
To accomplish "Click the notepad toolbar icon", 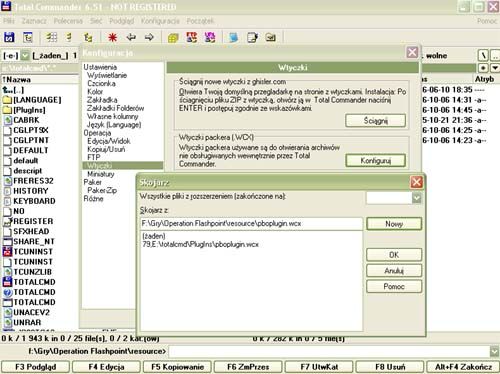I will point(252,37).
